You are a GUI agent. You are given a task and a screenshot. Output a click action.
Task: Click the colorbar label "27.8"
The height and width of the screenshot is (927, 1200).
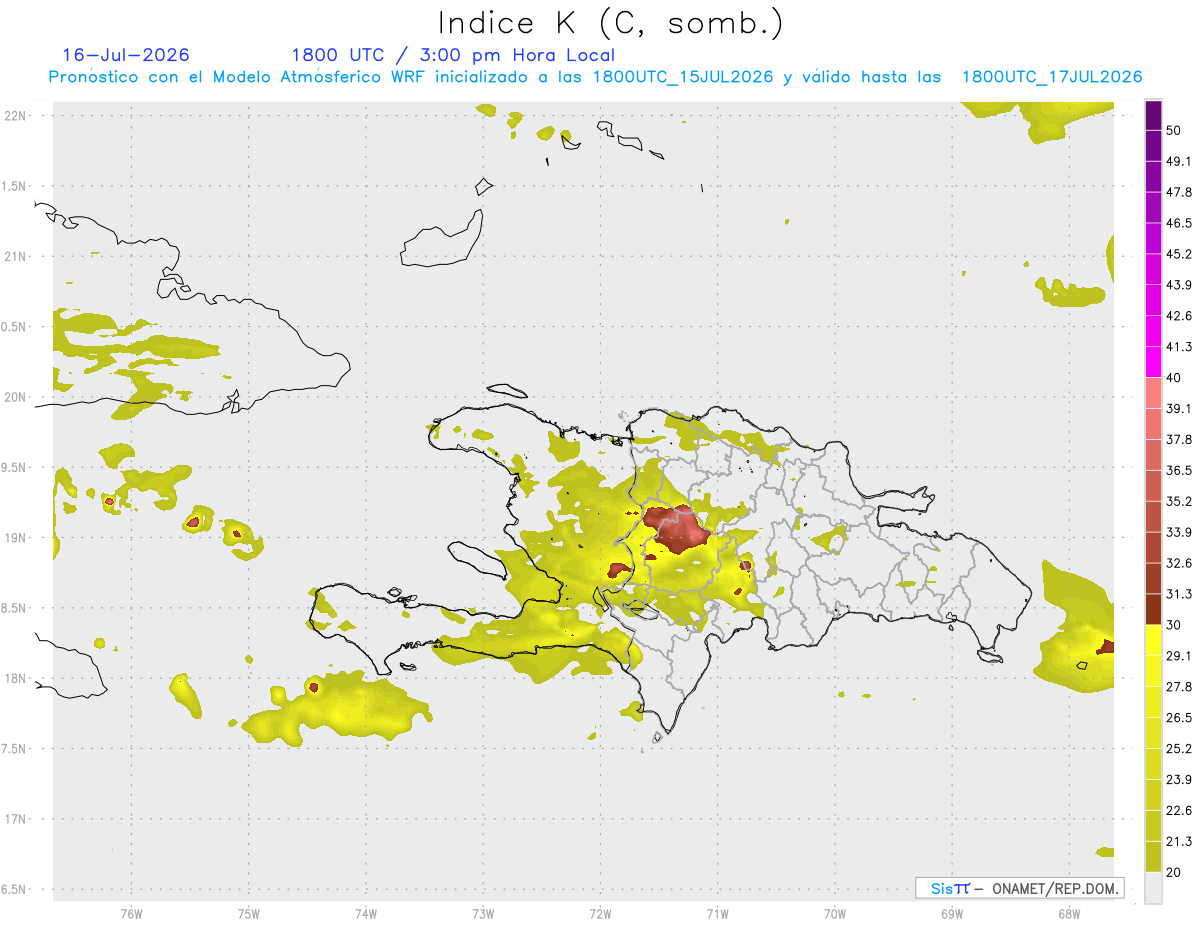tap(1178, 687)
